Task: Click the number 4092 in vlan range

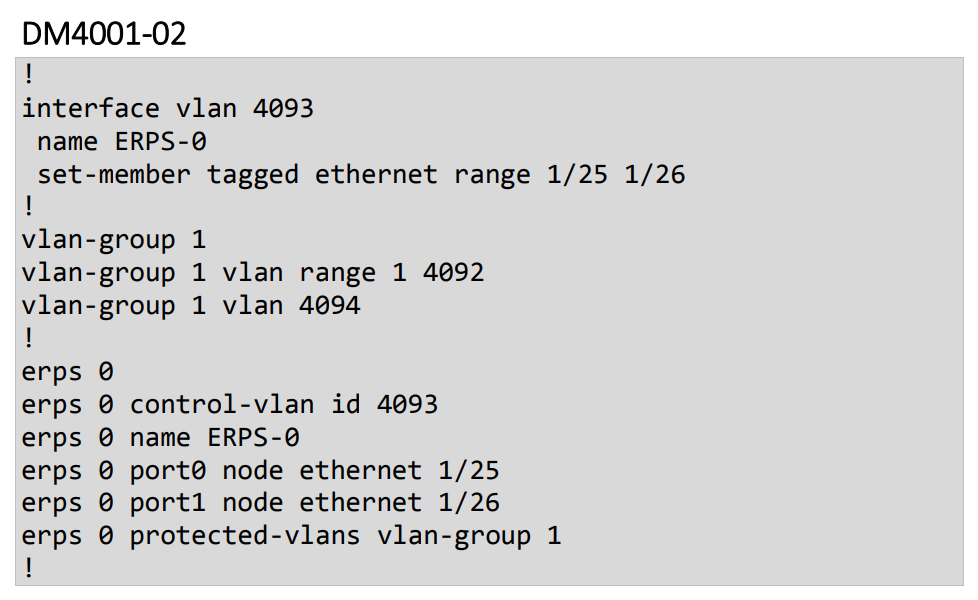Action: 453,272
